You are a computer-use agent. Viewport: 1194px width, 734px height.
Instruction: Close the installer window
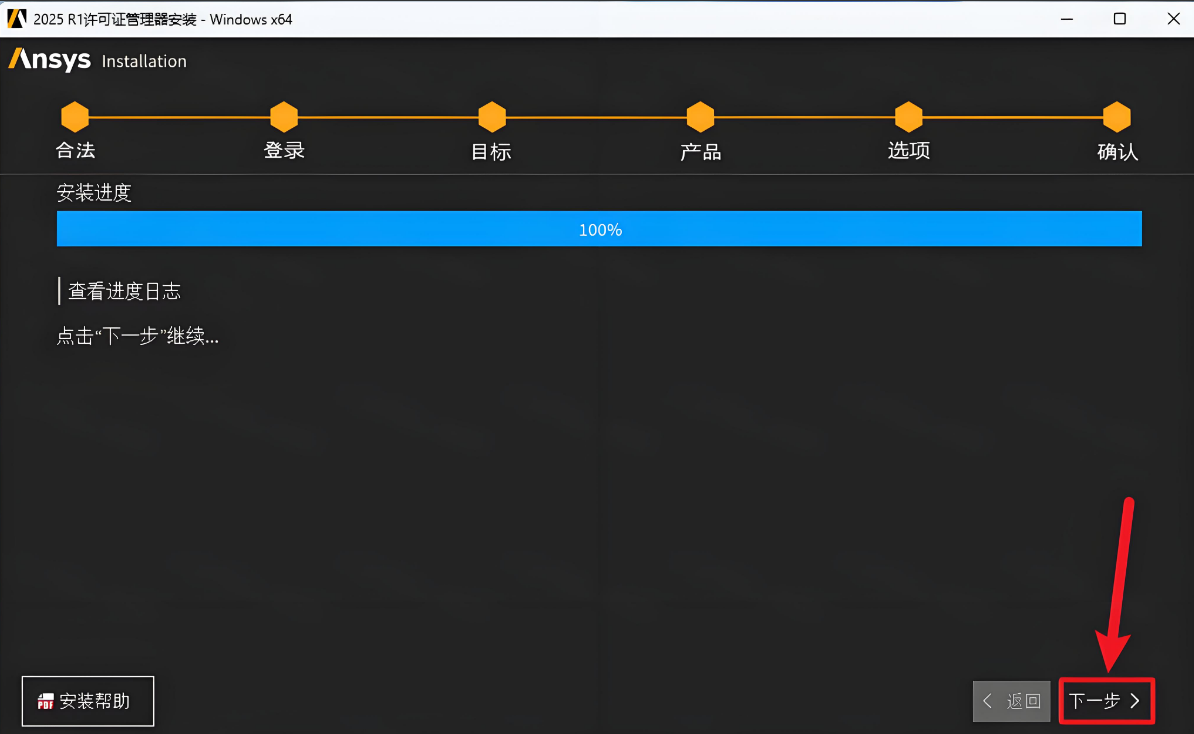pos(1173,18)
